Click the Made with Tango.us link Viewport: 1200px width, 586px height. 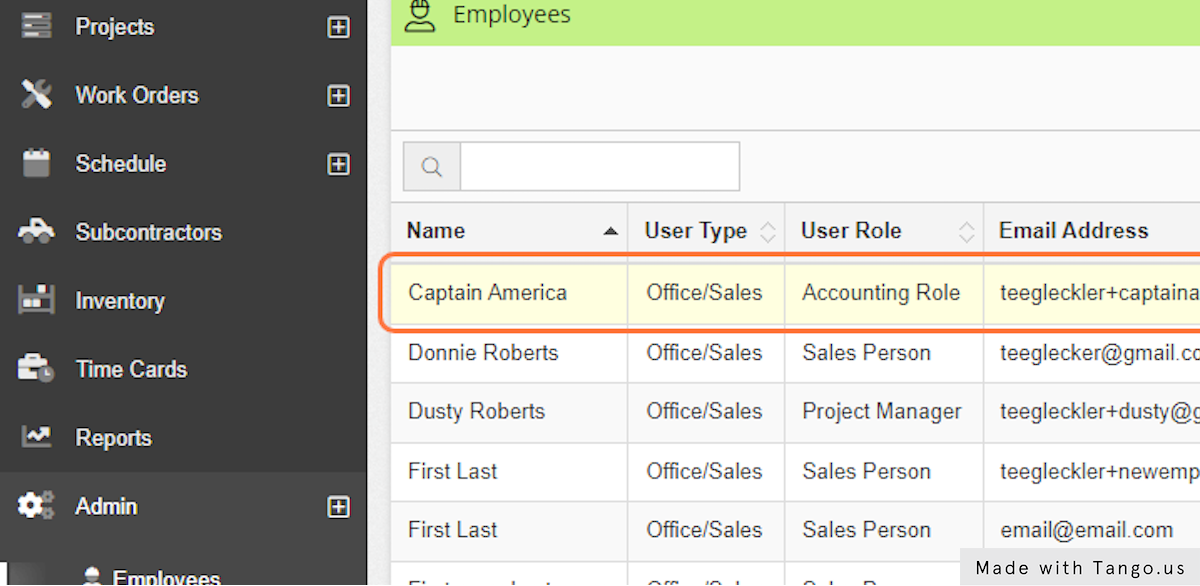(1080, 567)
